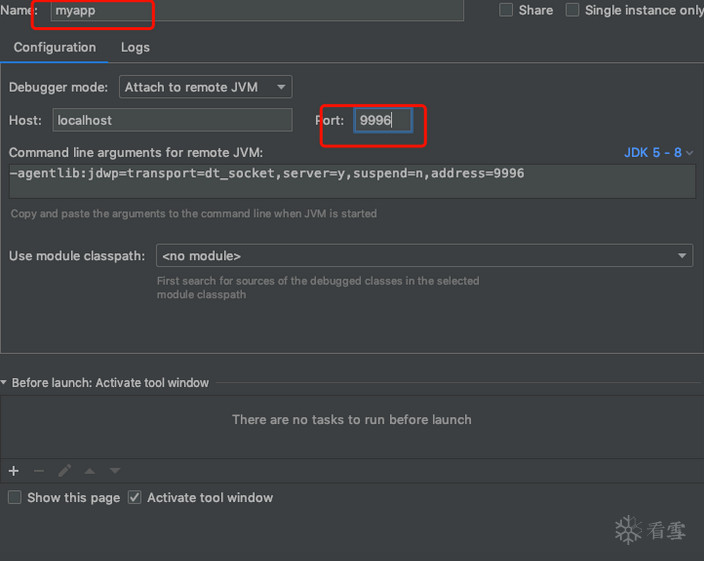Click the add task plus icon

(14, 471)
